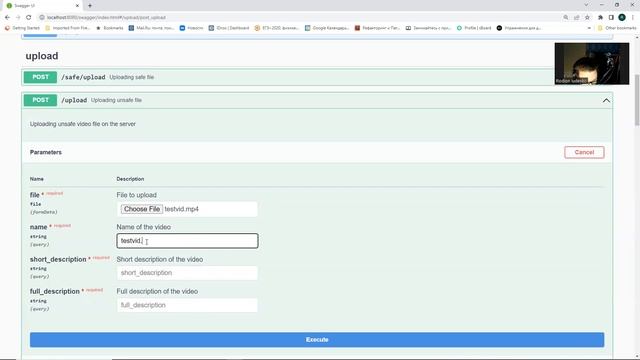The image size is (640, 360).
Task: Switch to the Swagger UI tab
Action: 41,6
